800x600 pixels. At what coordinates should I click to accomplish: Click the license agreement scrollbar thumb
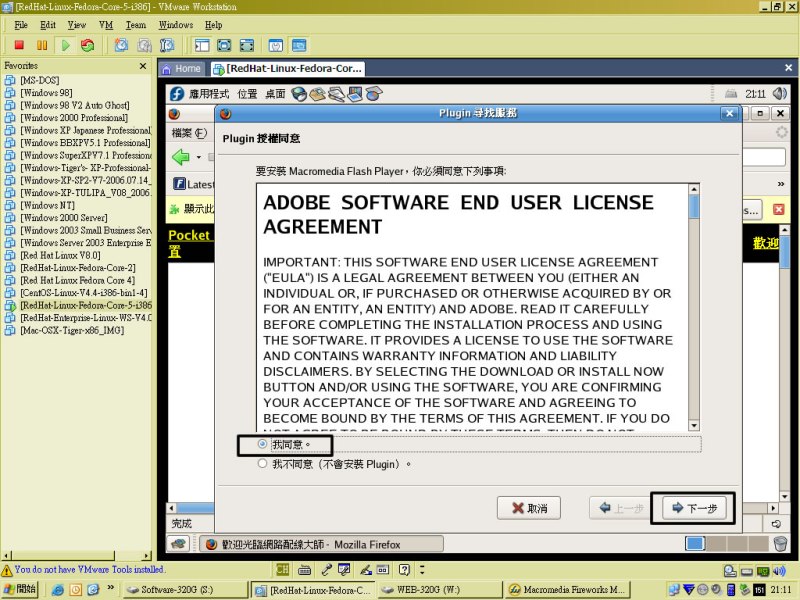(693, 207)
